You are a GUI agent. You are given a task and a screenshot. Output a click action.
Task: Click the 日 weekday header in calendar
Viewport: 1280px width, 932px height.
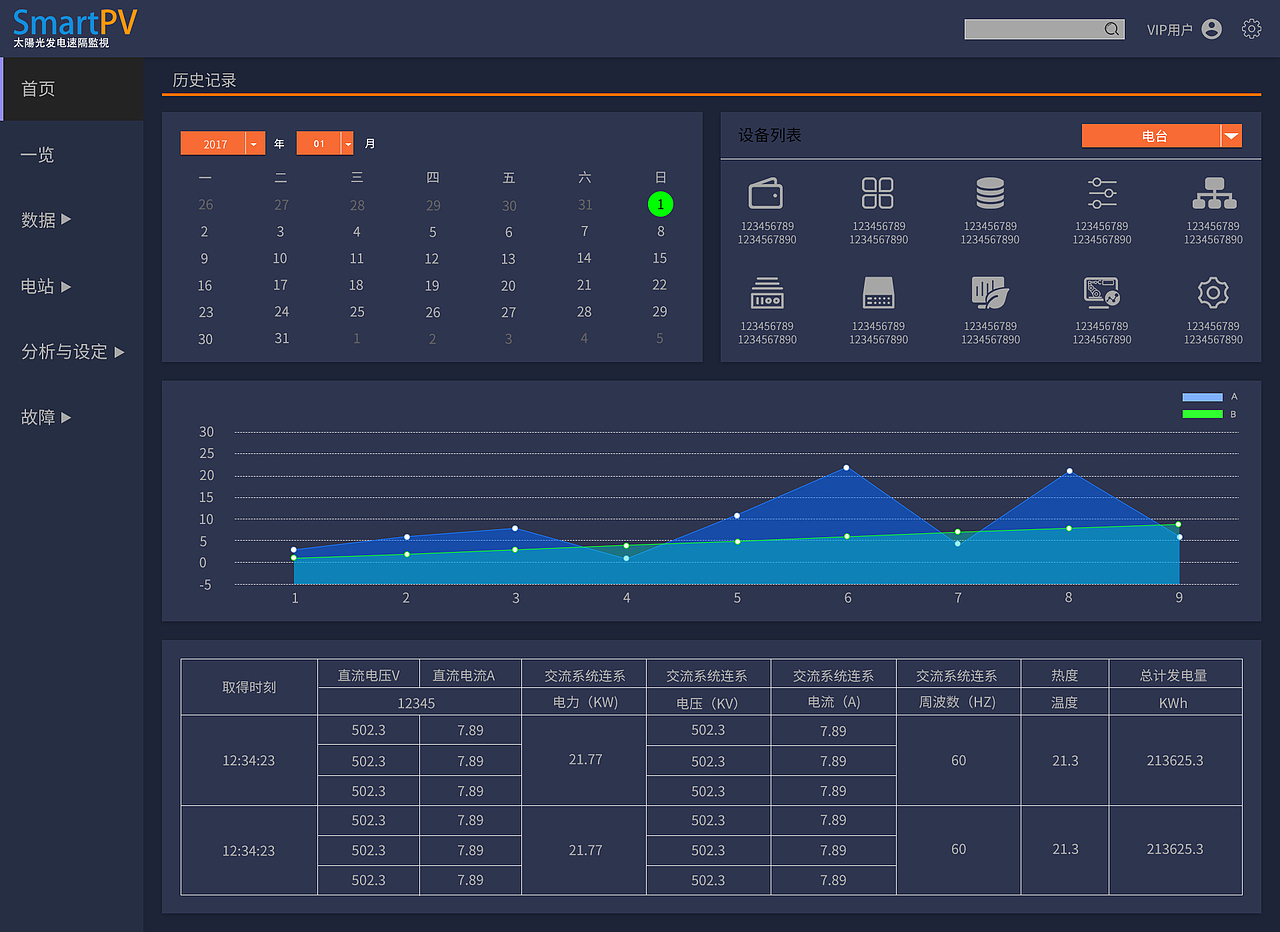tap(660, 177)
